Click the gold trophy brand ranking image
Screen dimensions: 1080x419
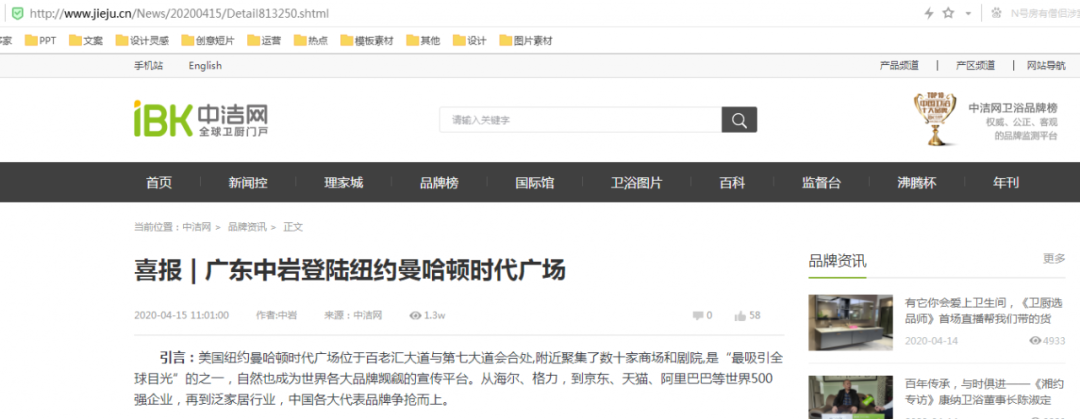pos(935,119)
